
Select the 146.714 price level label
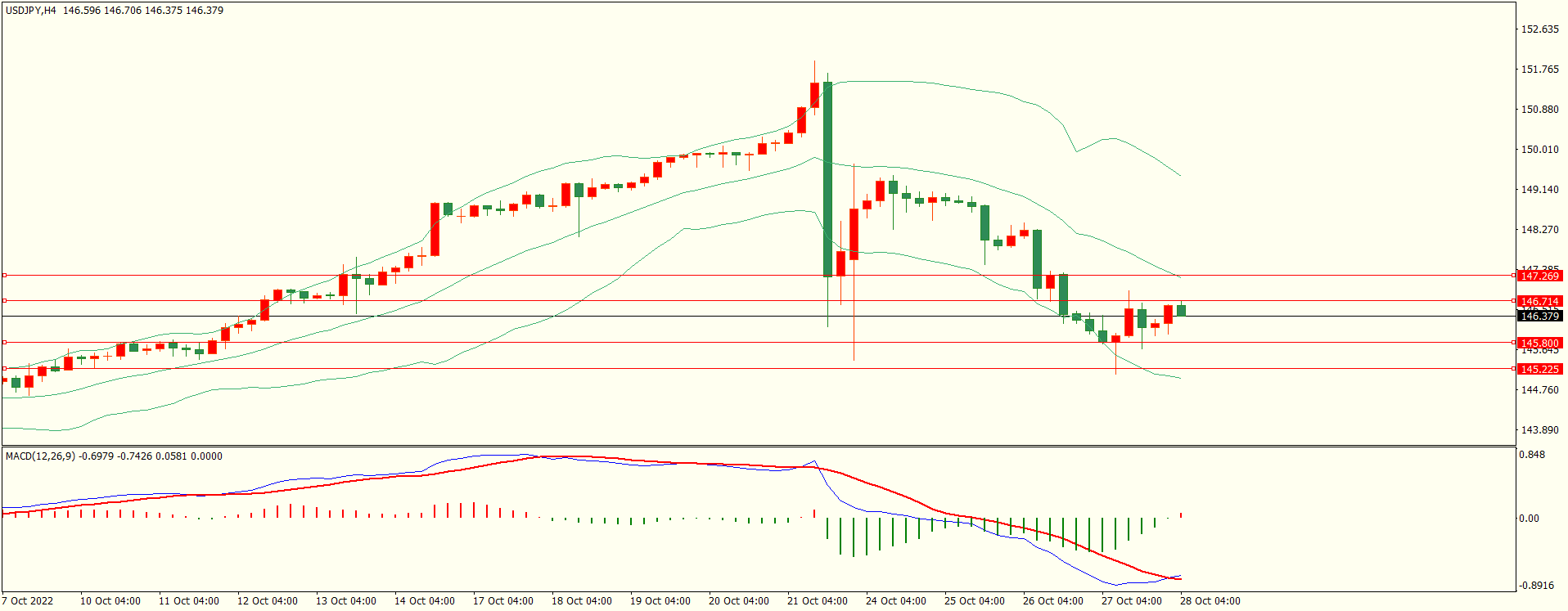click(1539, 302)
